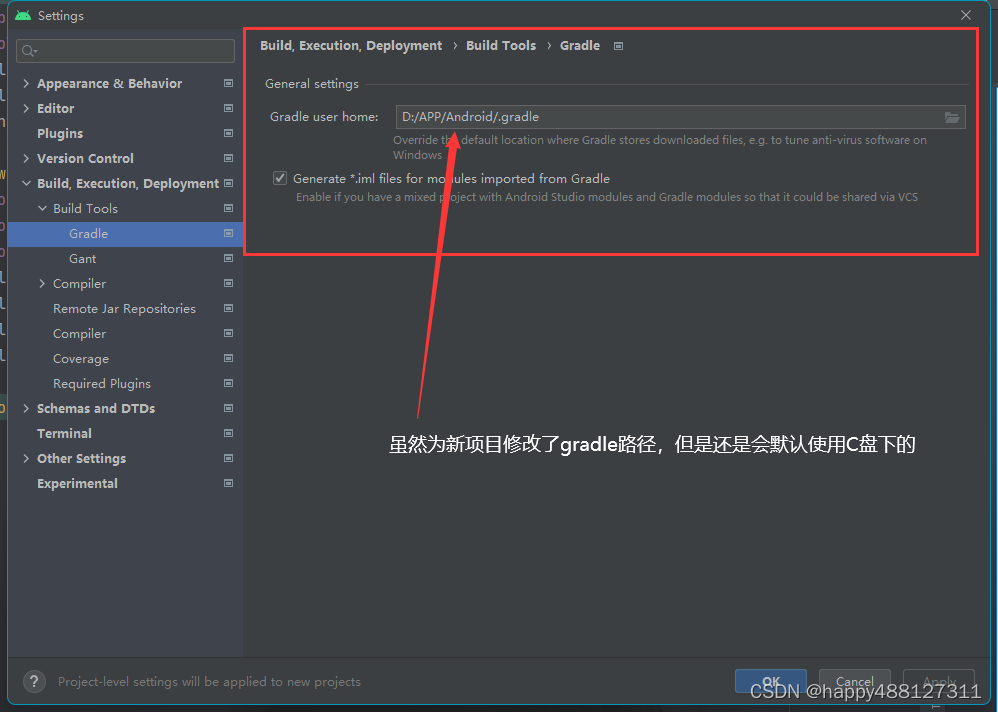The width and height of the screenshot is (998, 712).
Task: Click the project-level icon beside Coverage
Action: point(228,358)
